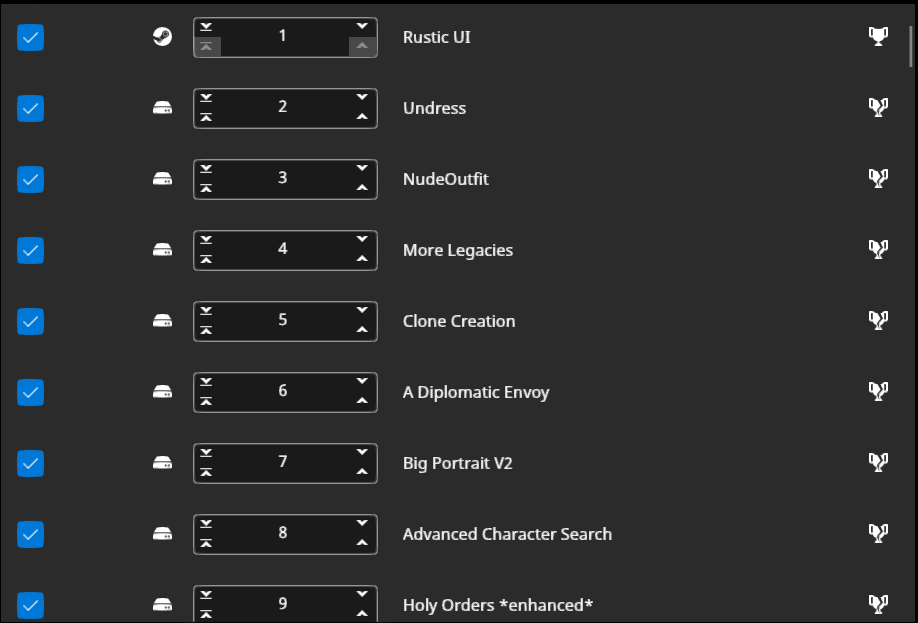Click the local drive icon beside Undress

(162, 108)
